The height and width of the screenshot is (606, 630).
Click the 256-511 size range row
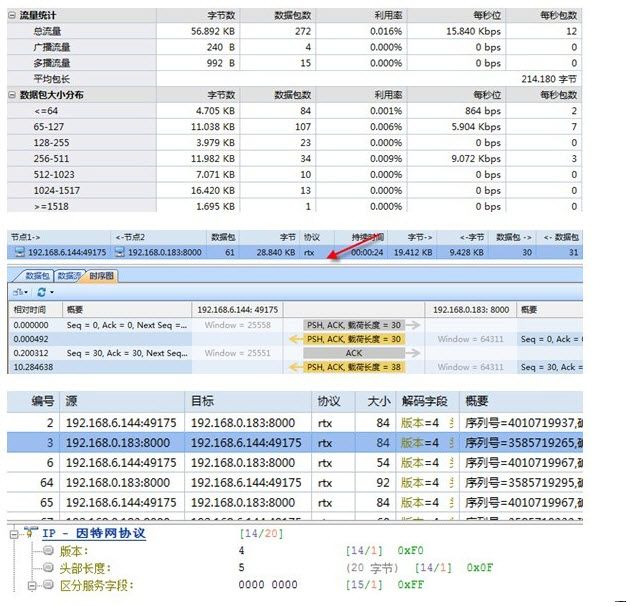(x=295, y=159)
